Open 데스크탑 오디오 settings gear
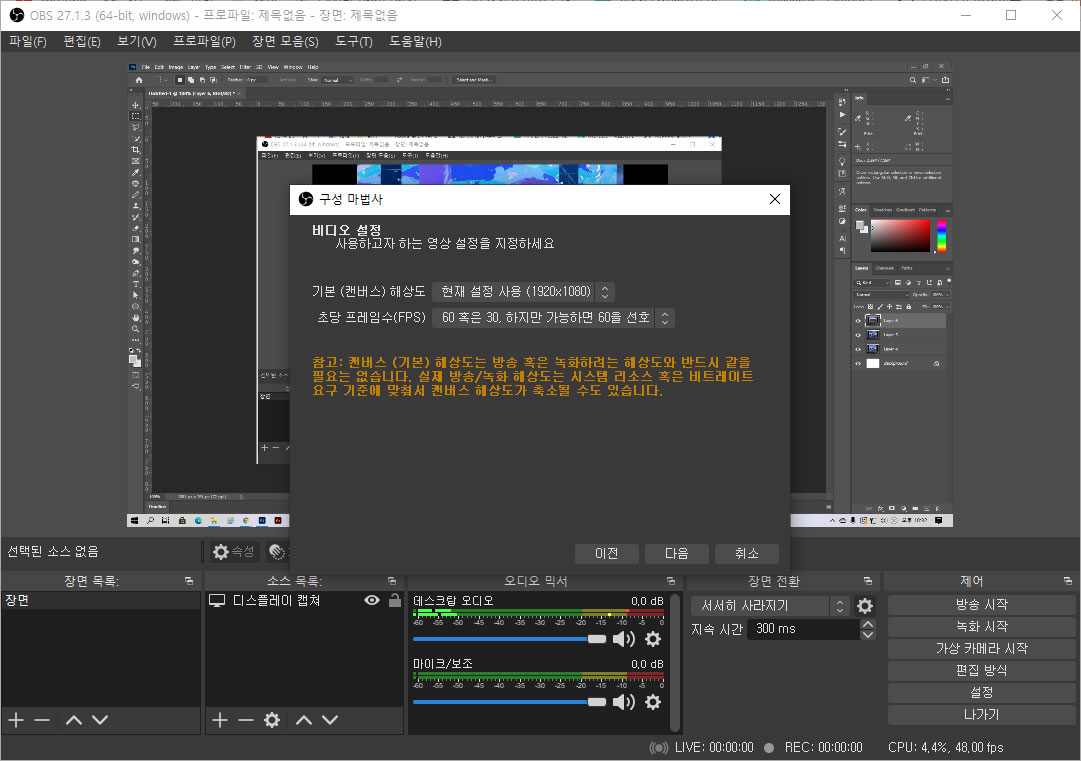Image resolution: width=1081 pixels, height=761 pixels. 653,639
